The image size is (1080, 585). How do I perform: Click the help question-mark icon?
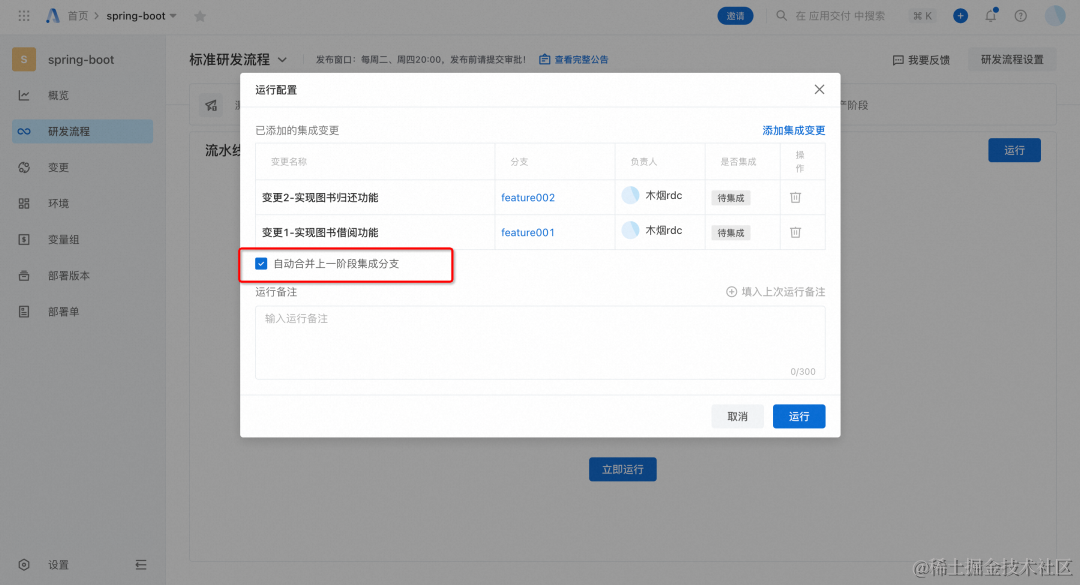point(1019,15)
